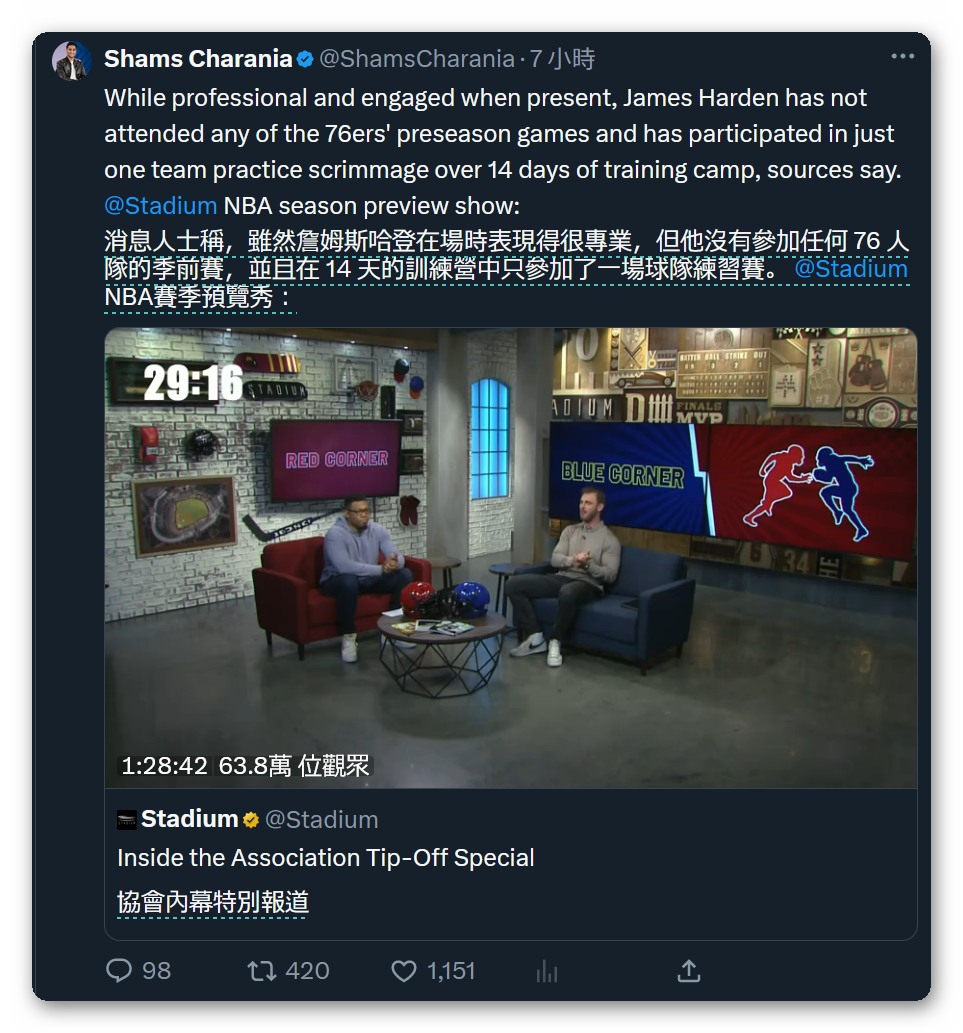Click the Stadium logo avatar in quoted tweet
This screenshot has height=1033, width=963.
click(x=126, y=820)
